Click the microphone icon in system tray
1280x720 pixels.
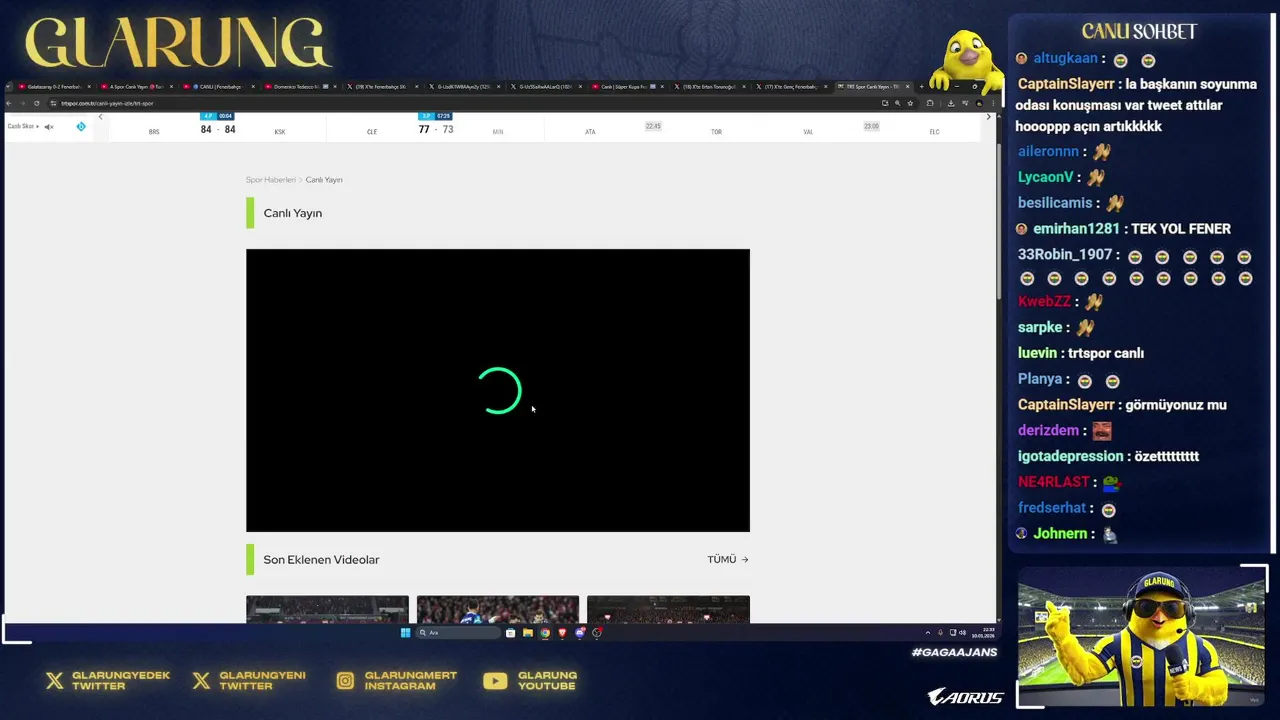click(x=939, y=633)
